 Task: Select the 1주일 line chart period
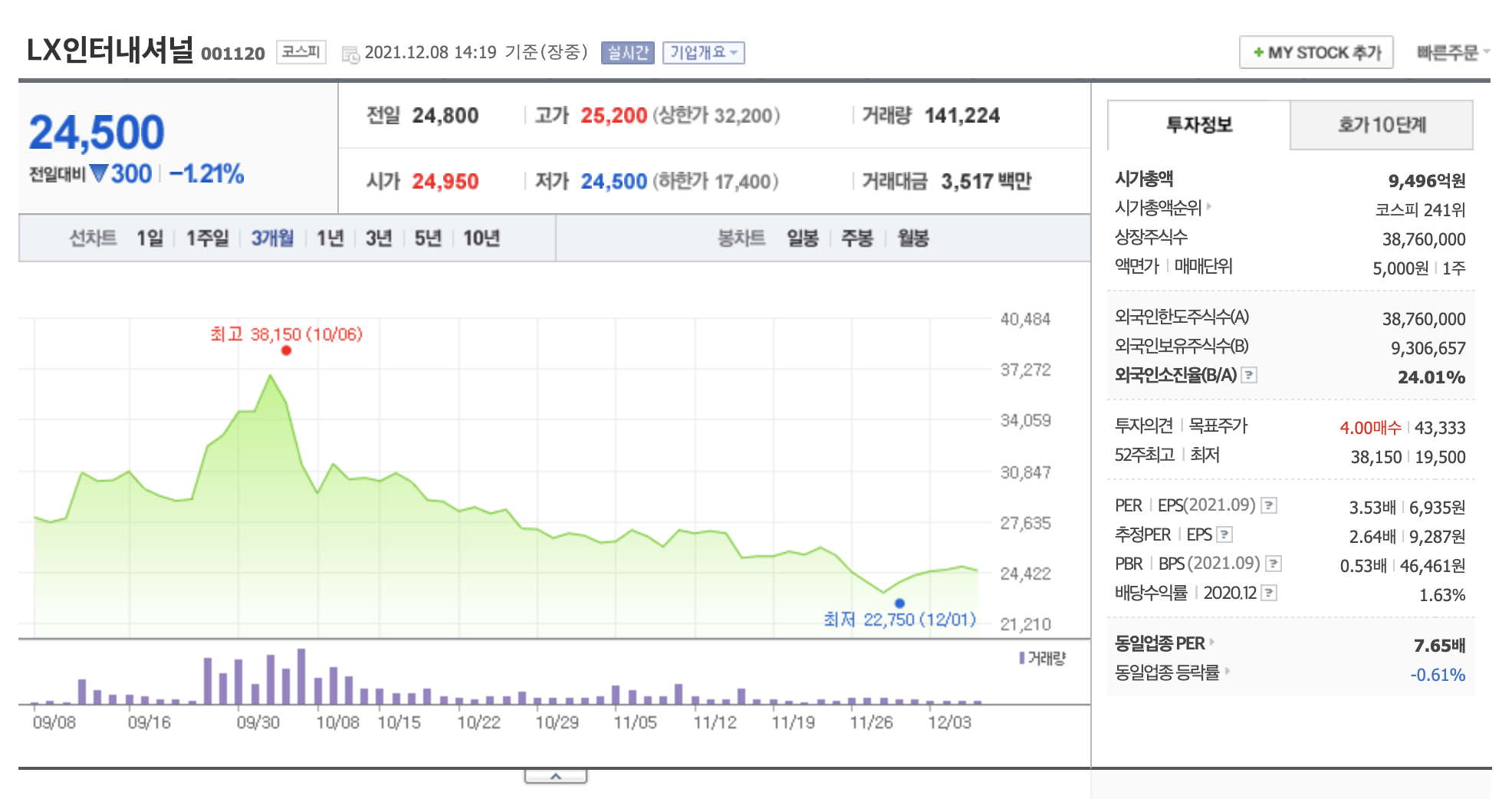tap(207, 238)
